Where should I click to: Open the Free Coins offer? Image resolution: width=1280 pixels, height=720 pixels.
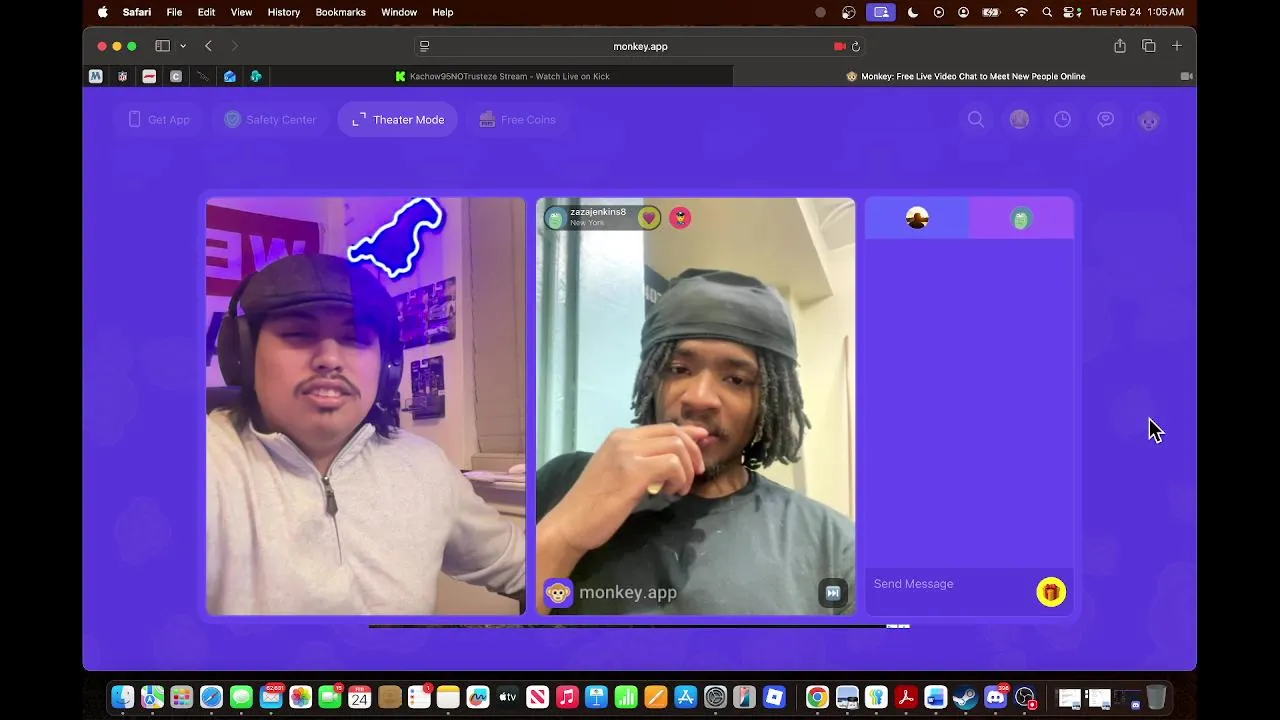[517, 119]
